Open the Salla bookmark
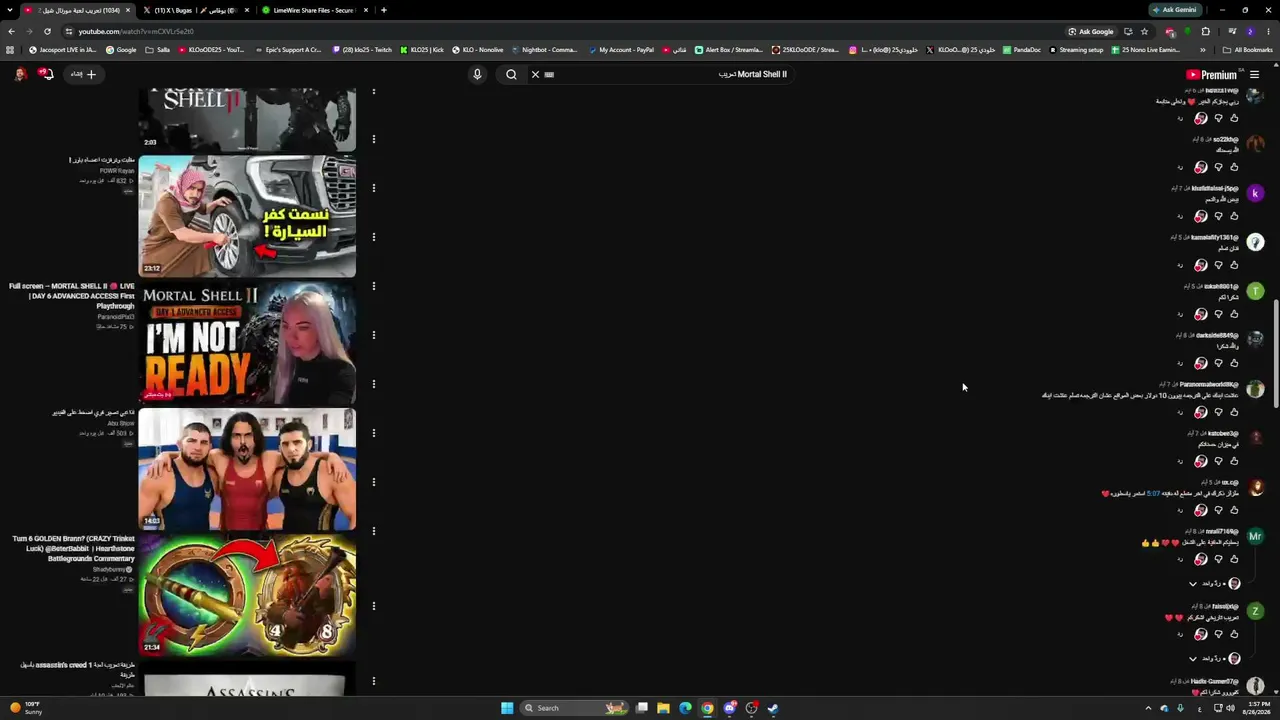 [x=158, y=50]
